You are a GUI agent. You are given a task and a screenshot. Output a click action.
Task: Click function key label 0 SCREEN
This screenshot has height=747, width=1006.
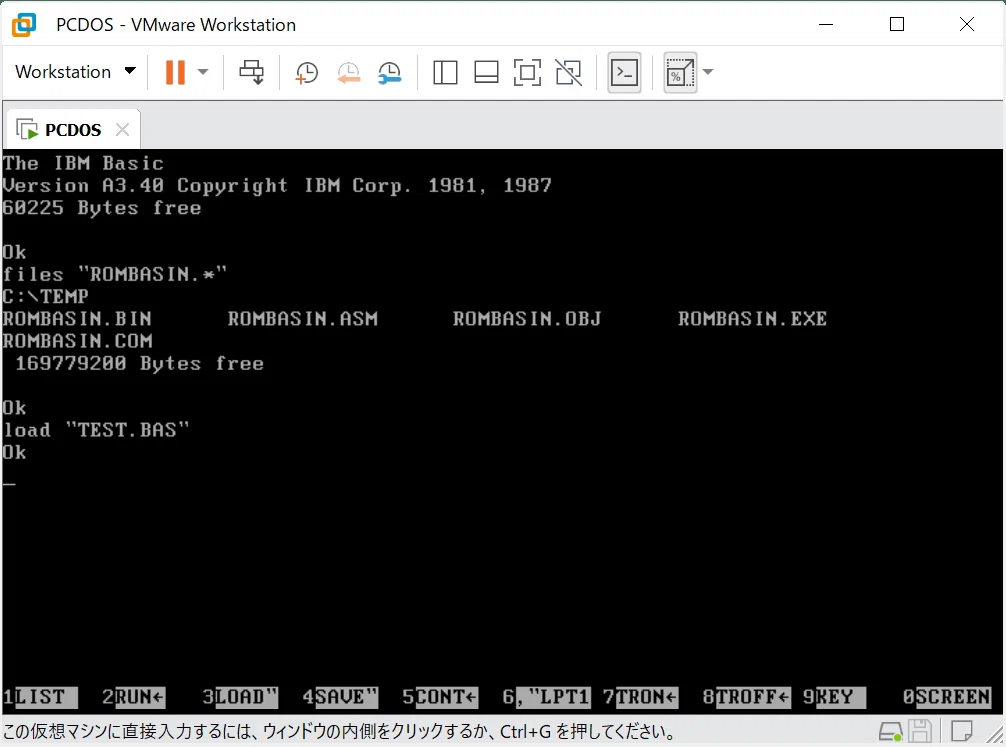(x=947, y=697)
